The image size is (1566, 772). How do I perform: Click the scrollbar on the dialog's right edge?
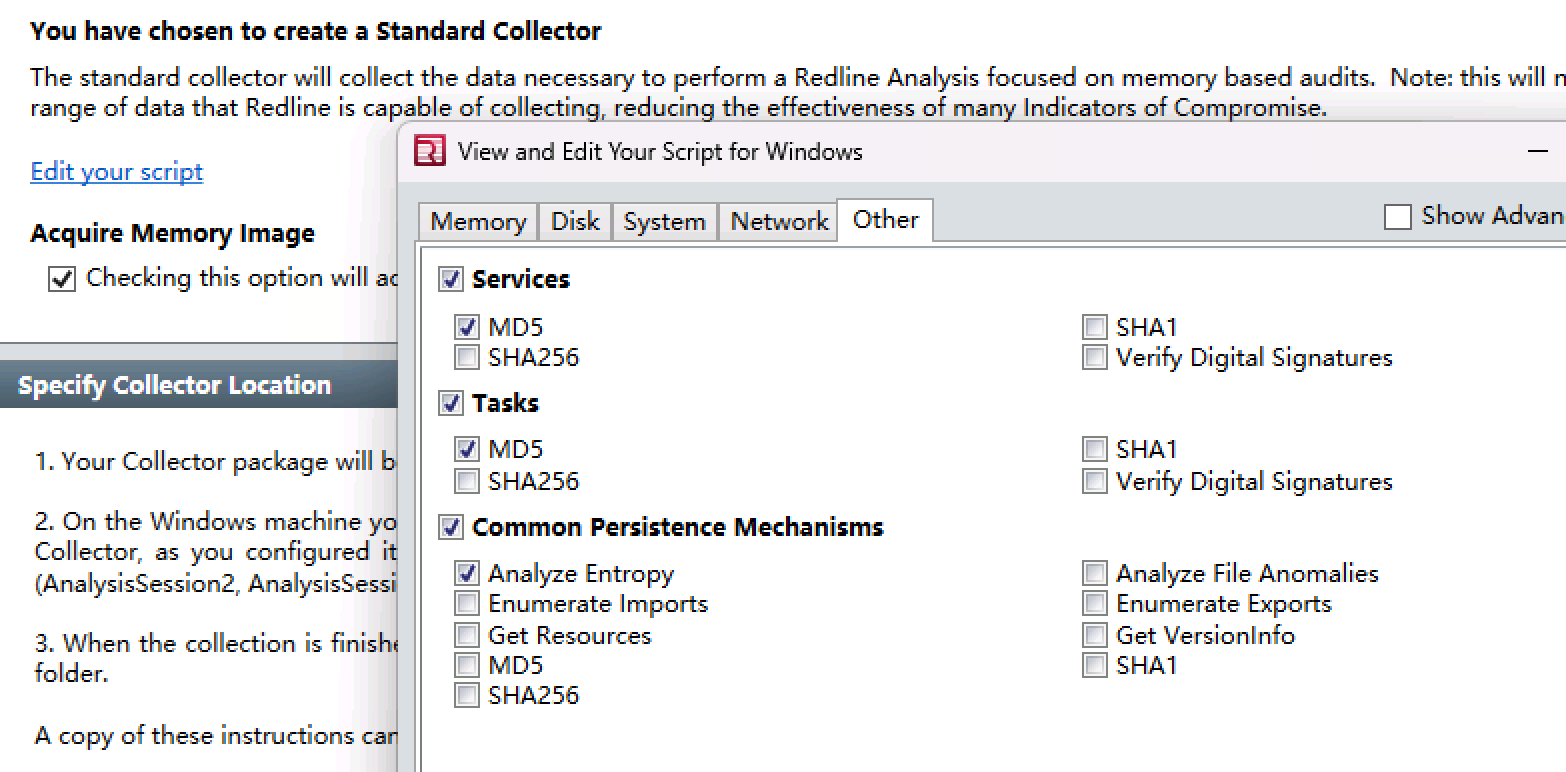[x=1559, y=500]
